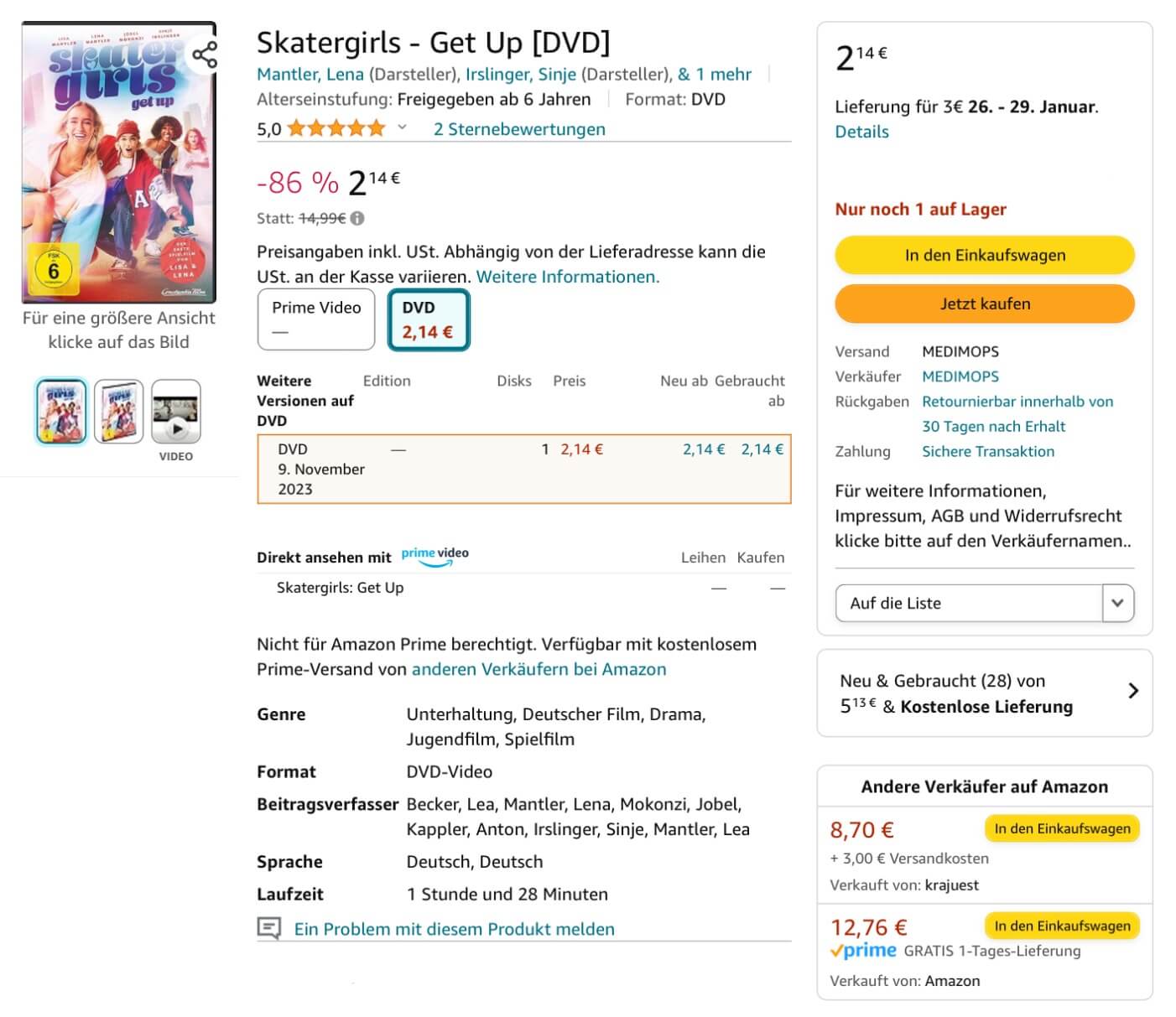Click the share icon on cover image

coord(204,54)
